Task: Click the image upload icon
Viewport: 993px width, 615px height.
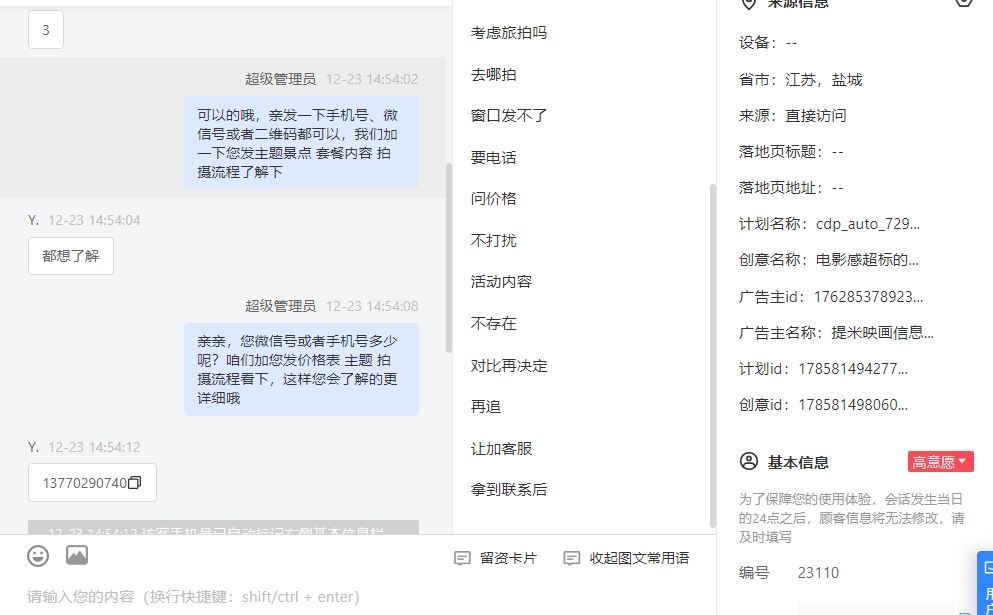Action: (x=77, y=555)
